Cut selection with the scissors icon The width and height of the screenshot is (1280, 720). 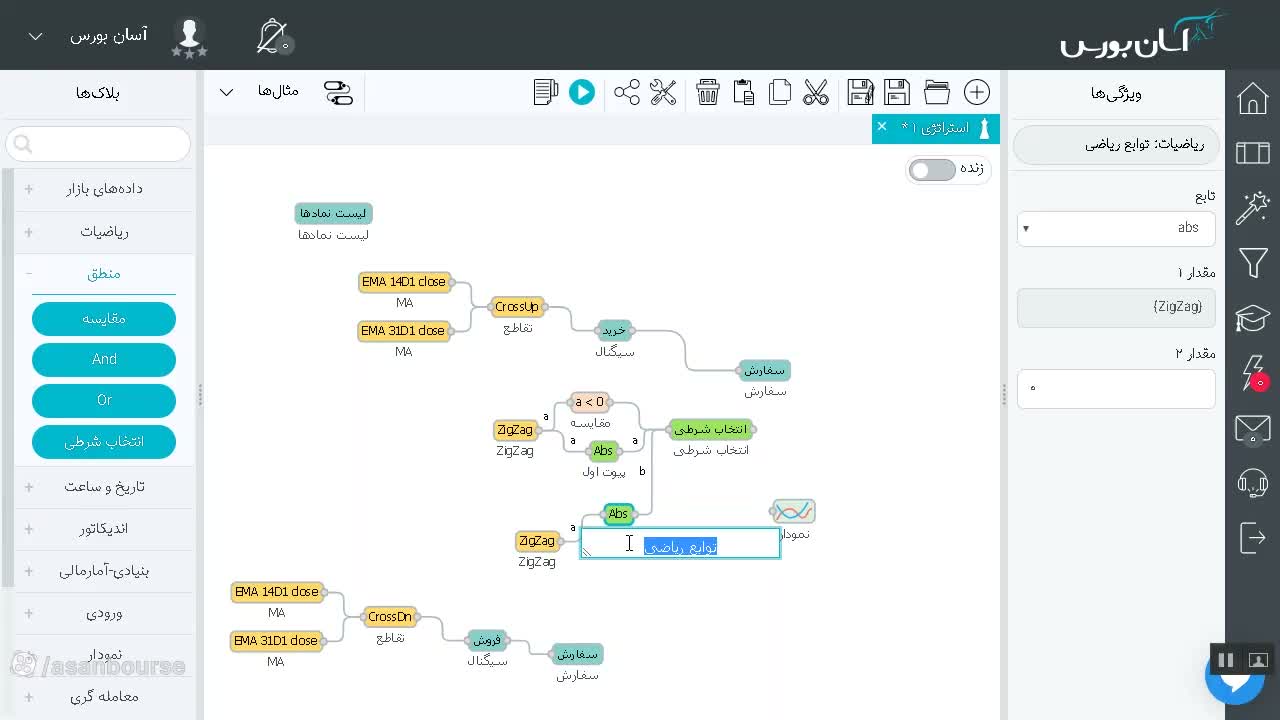tap(816, 93)
